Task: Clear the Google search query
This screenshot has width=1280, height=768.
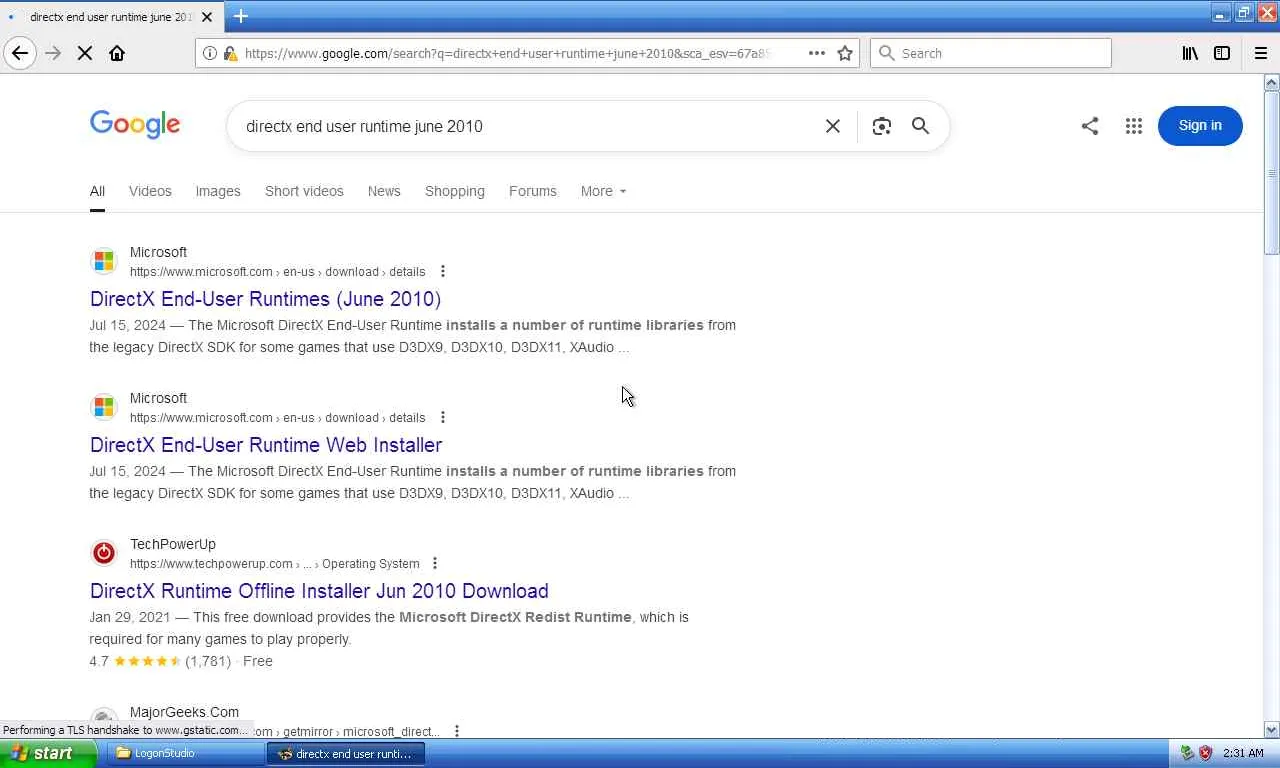Action: [x=832, y=126]
